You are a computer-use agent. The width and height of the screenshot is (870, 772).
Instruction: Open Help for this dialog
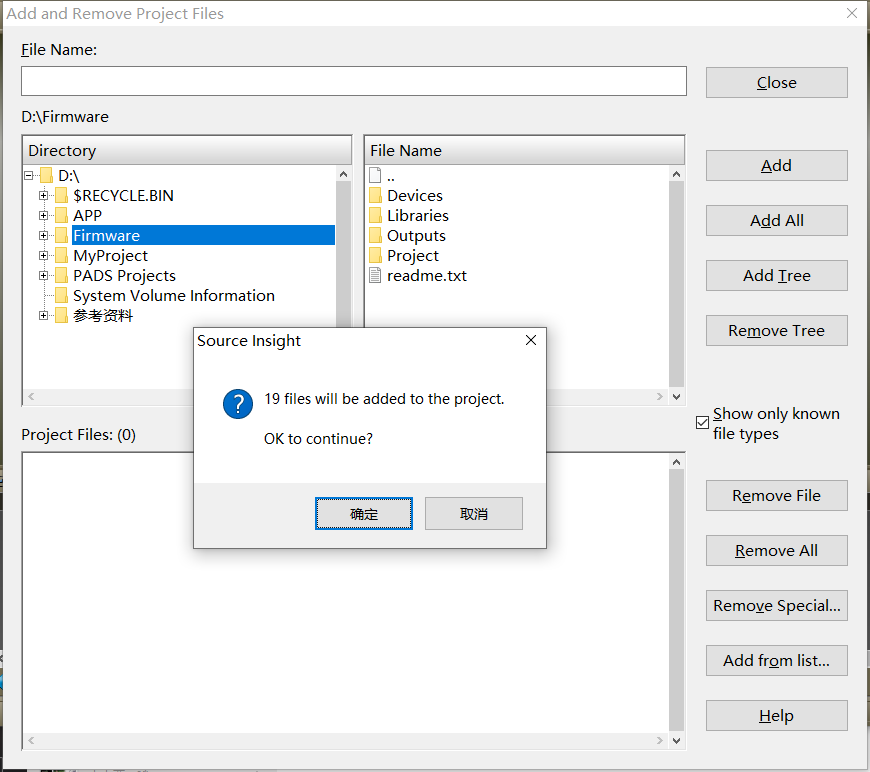(x=776, y=715)
